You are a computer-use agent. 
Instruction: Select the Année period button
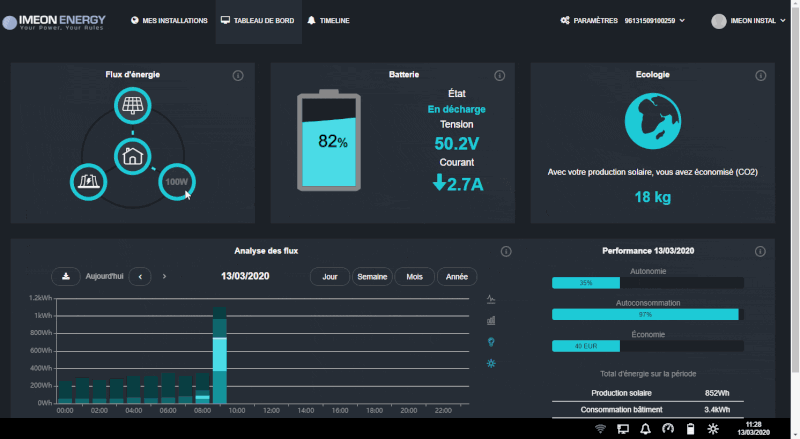tap(457, 276)
